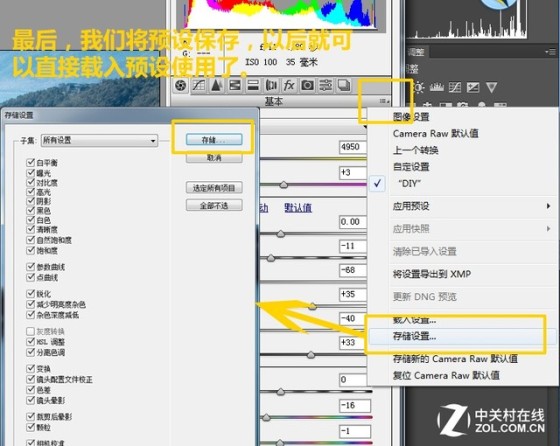Click the 默认值 link
The image size is (560, 446).
coord(298,208)
